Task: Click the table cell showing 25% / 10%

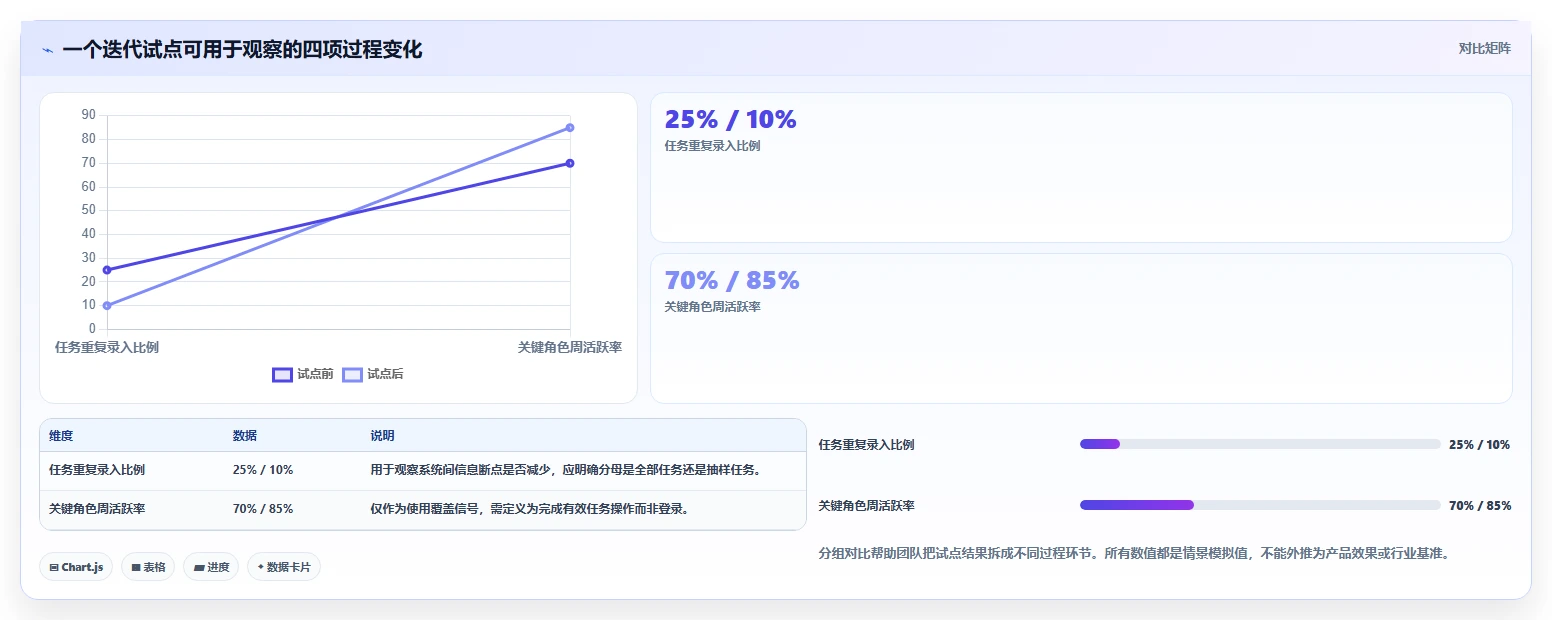Action: (x=263, y=470)
